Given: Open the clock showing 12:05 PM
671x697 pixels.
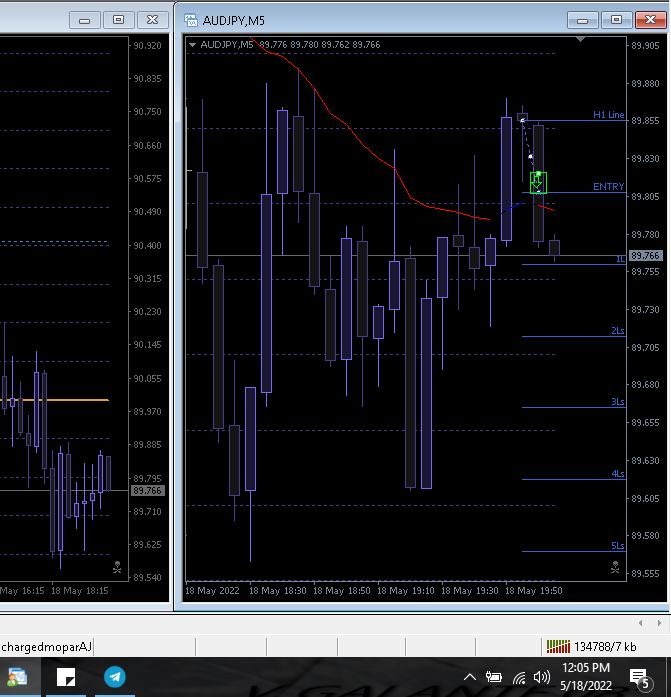Looking at the screenshot, I should [586, 677].
